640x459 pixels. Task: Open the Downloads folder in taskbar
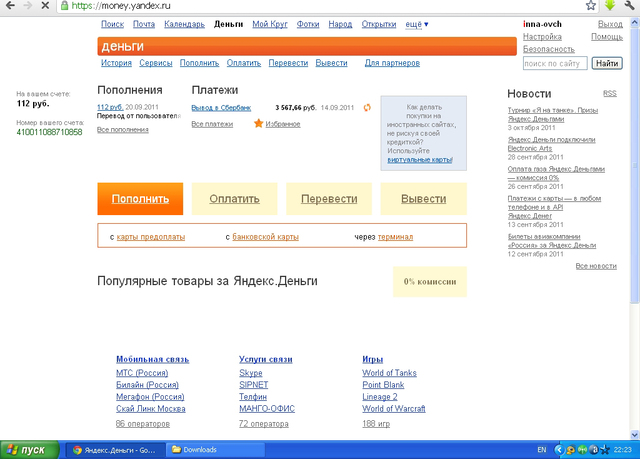point(215,450)
